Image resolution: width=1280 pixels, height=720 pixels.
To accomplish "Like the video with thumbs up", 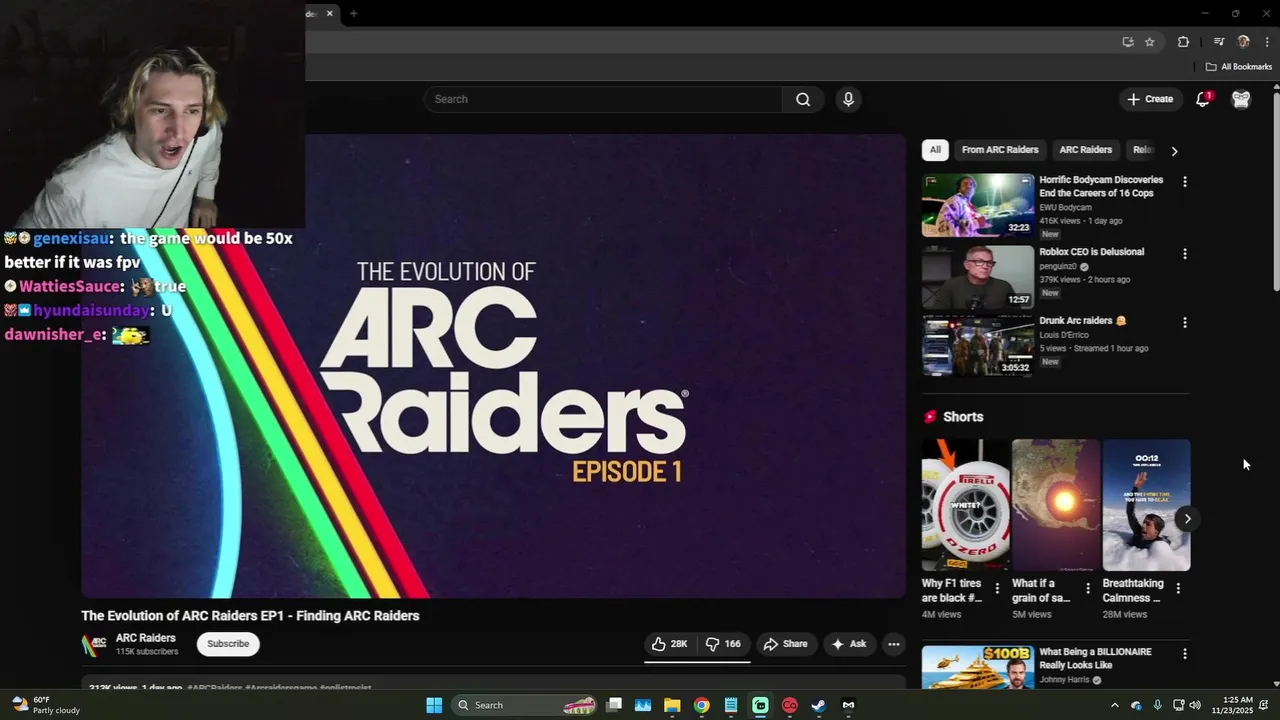I will [x=670, y=644].
